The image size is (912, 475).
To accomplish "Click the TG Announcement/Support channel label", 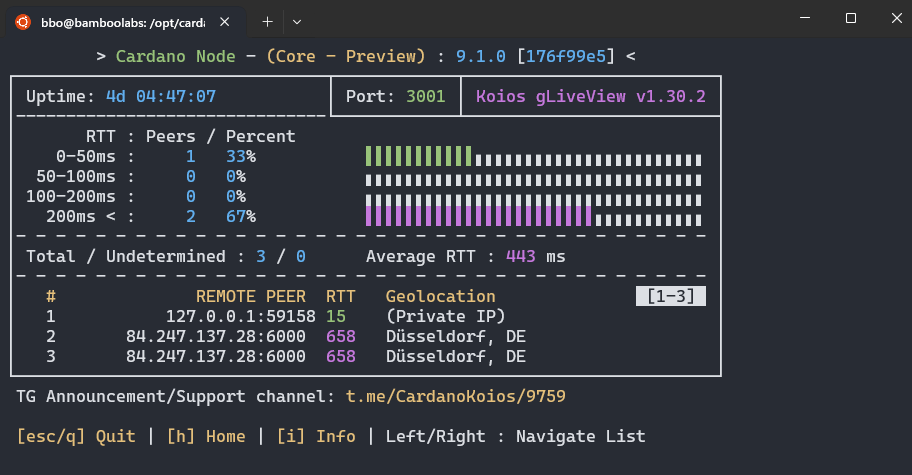I will coord(175,397).
